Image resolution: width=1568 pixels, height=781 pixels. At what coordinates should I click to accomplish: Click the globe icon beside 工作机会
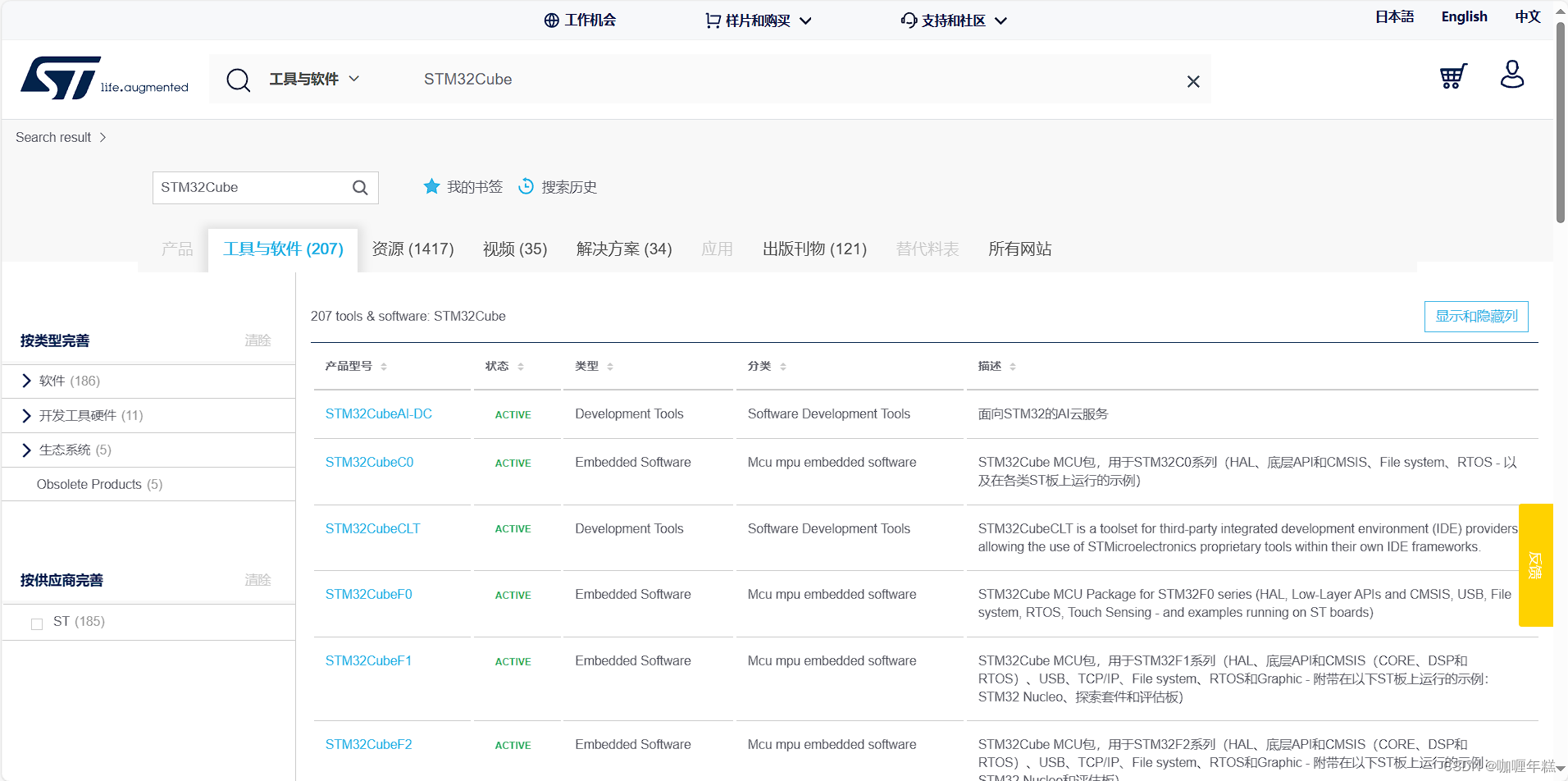coord(552,21)
